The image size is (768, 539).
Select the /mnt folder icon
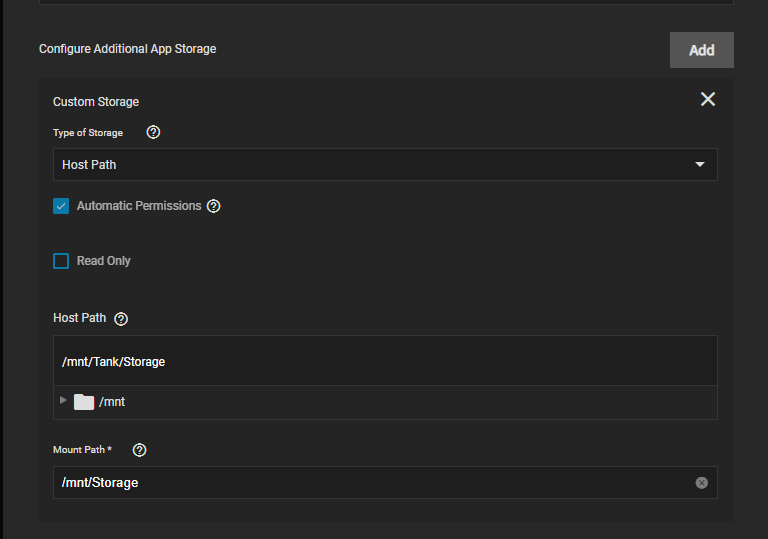(84, 402)
